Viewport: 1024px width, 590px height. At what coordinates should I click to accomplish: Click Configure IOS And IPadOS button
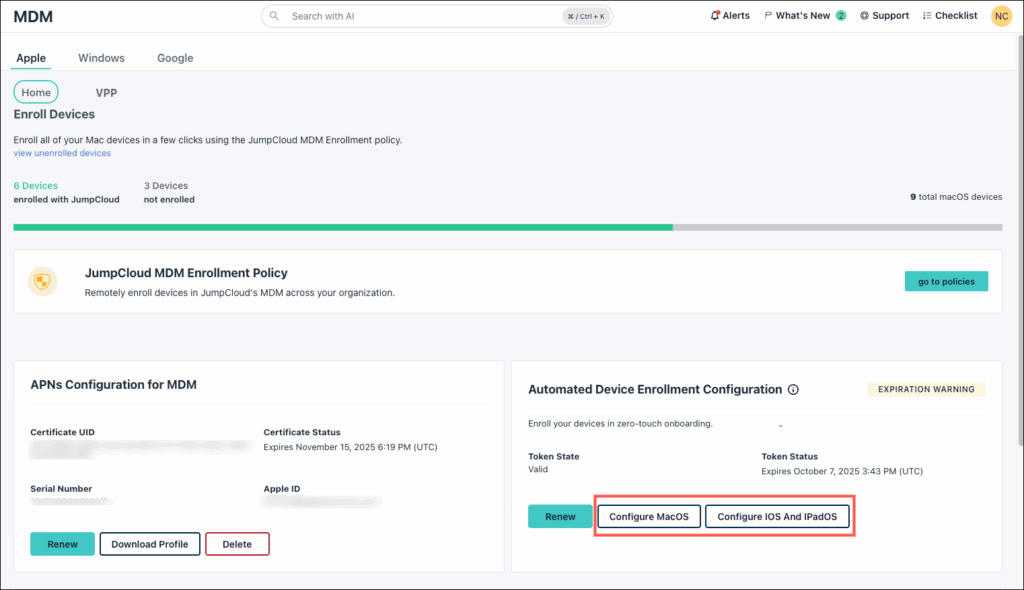point(777,516)
